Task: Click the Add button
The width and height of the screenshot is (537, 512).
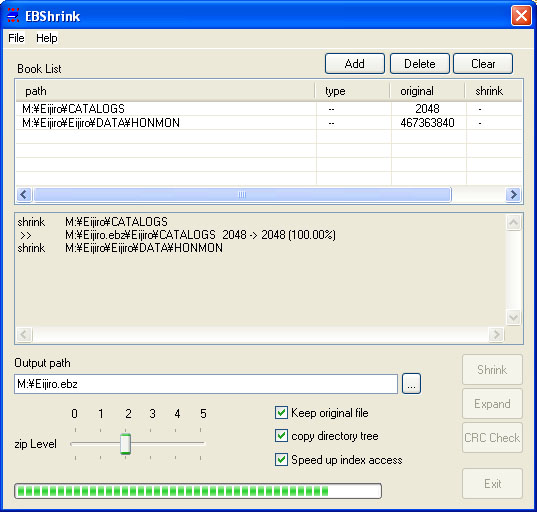Action: click(355, 64)
